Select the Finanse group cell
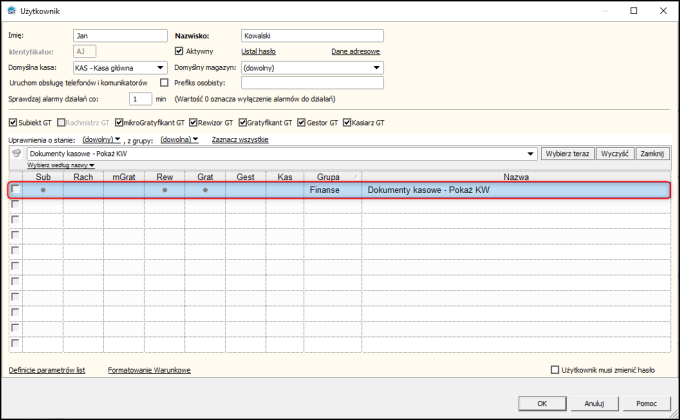 [x=333, y=190]
